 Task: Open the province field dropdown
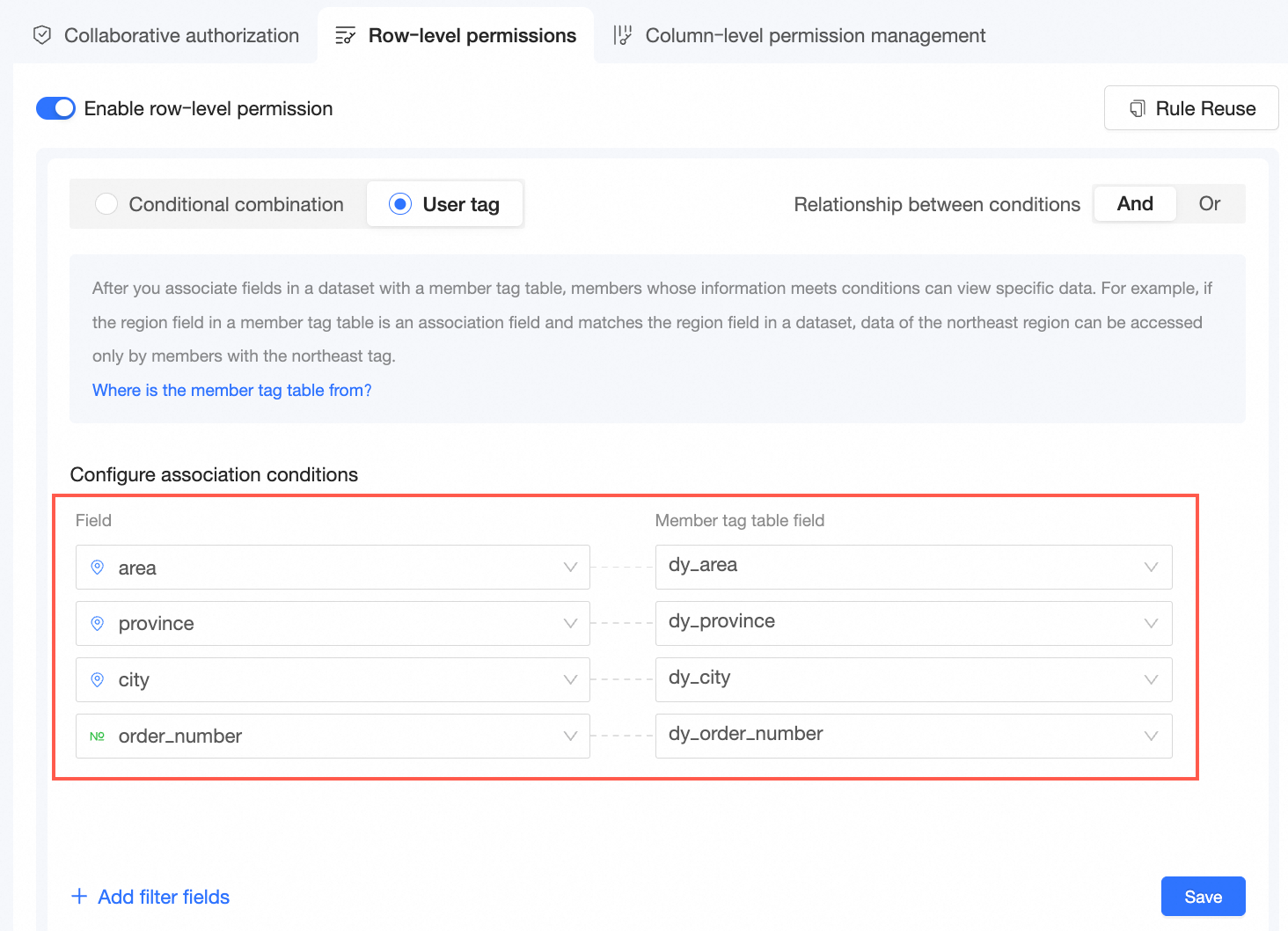click(570, 623)
